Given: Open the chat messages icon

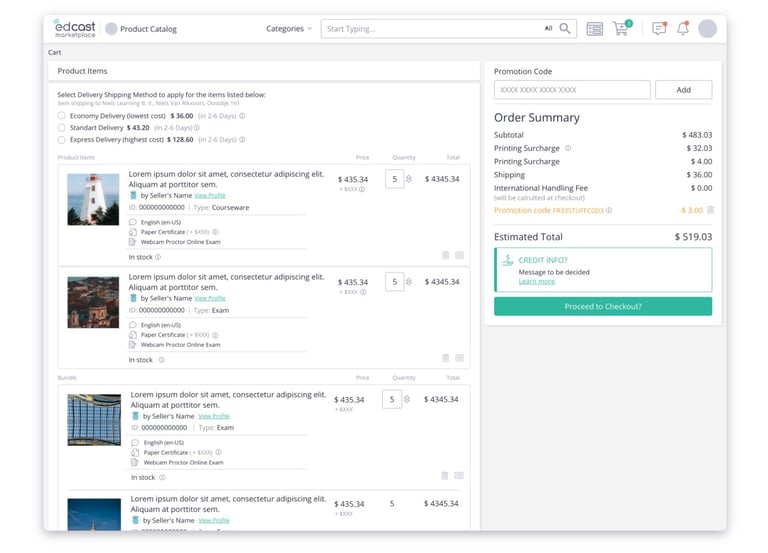Looking at the screenshot, I should [x=659, y=28].
